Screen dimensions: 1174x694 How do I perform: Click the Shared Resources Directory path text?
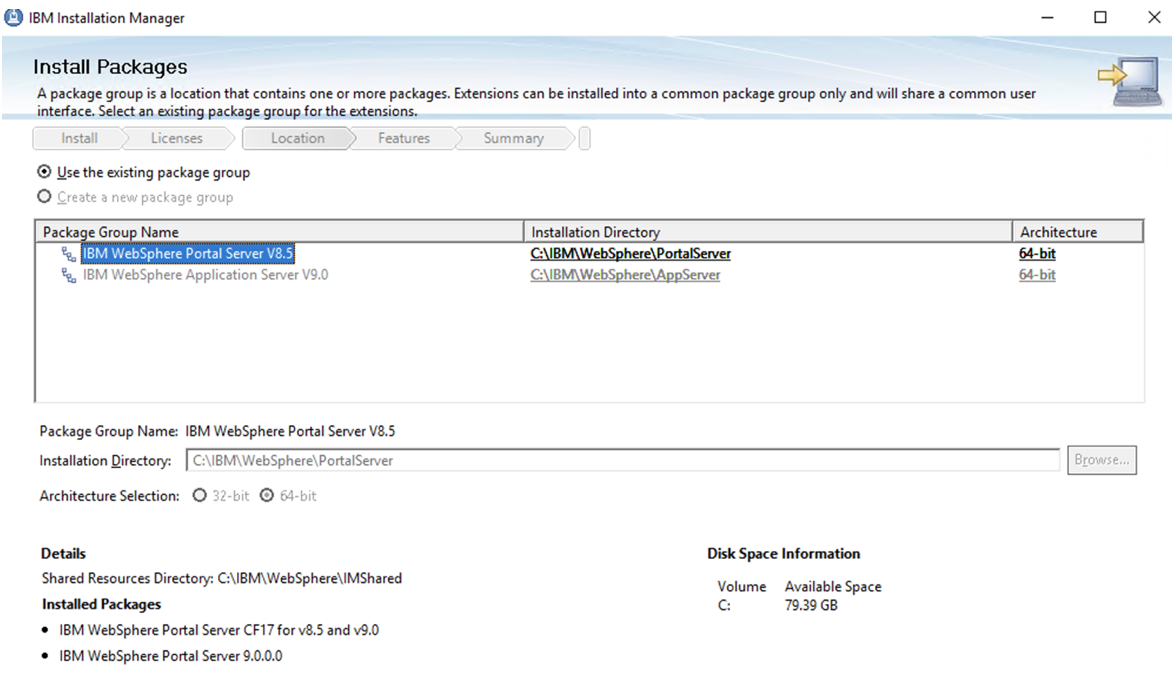coord(309,578)
